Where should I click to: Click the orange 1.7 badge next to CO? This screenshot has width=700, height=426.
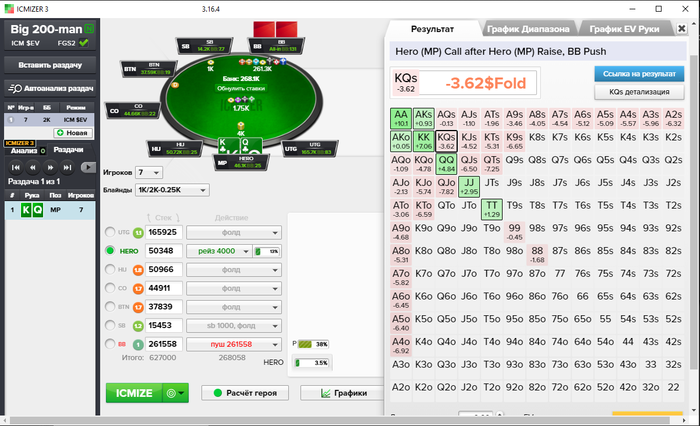coord(138,288)
